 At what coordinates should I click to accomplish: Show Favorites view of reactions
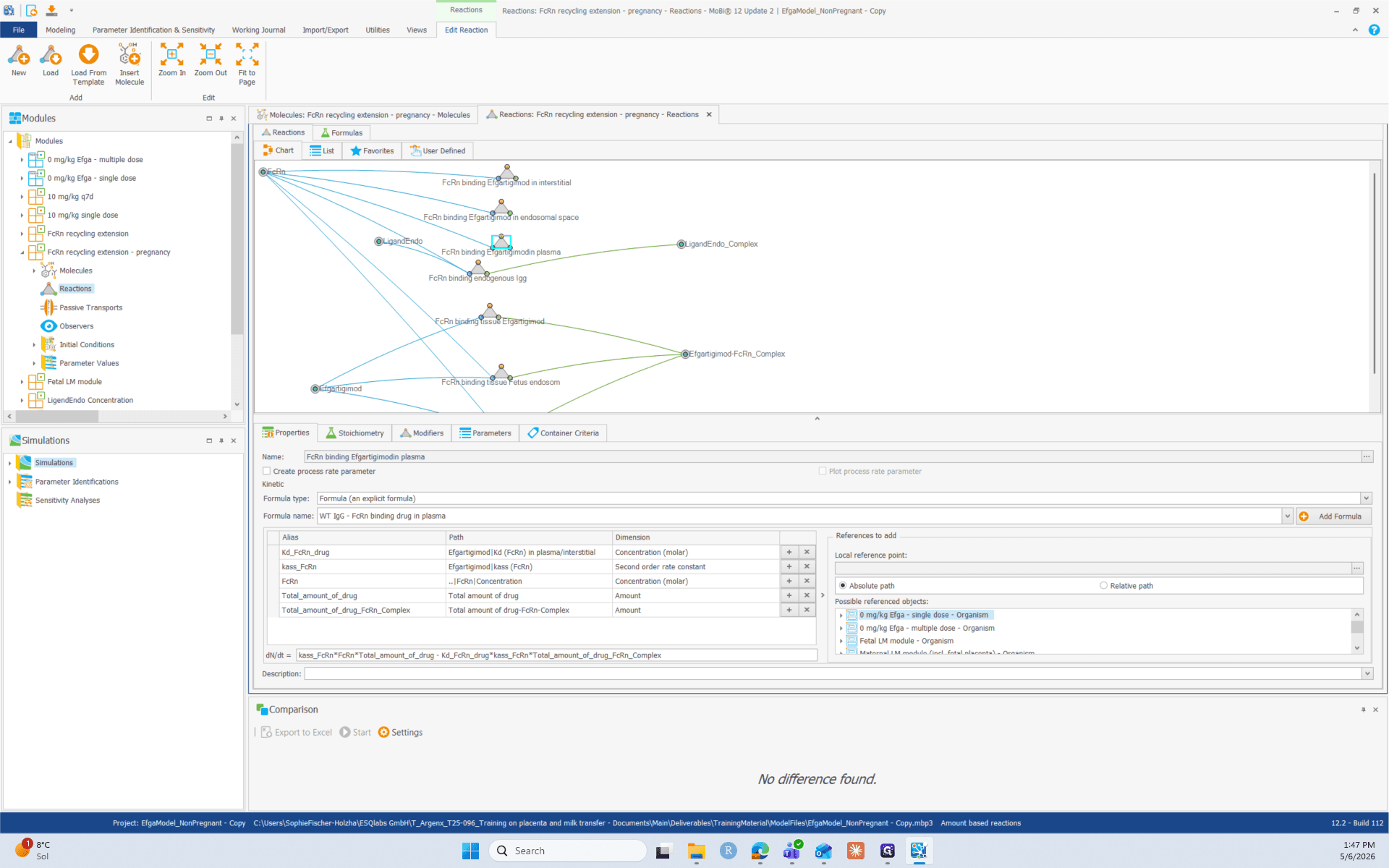tap(372, 150)
